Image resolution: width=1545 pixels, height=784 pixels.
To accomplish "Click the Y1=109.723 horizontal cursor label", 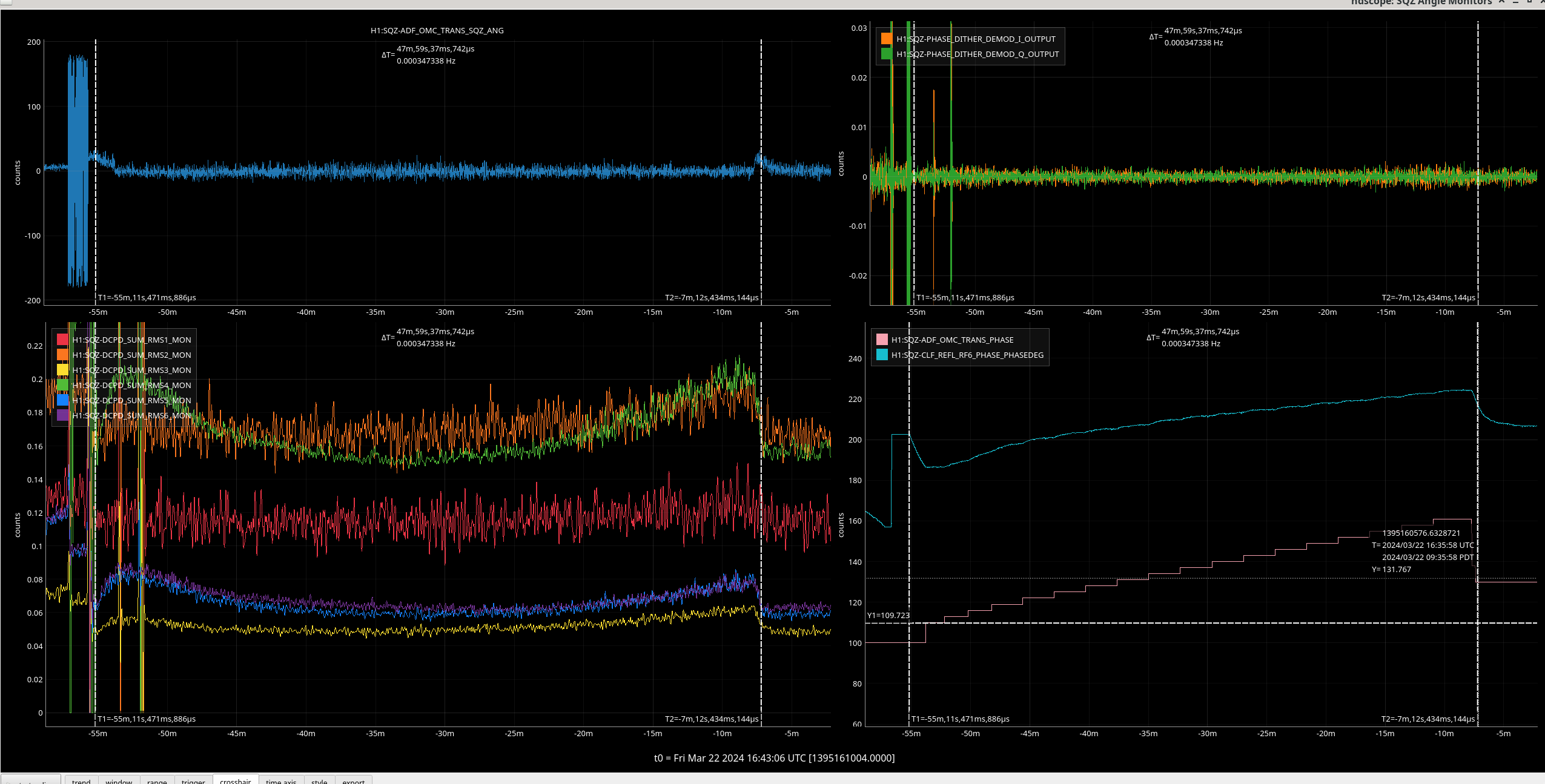I will click(x=888, y=615).
